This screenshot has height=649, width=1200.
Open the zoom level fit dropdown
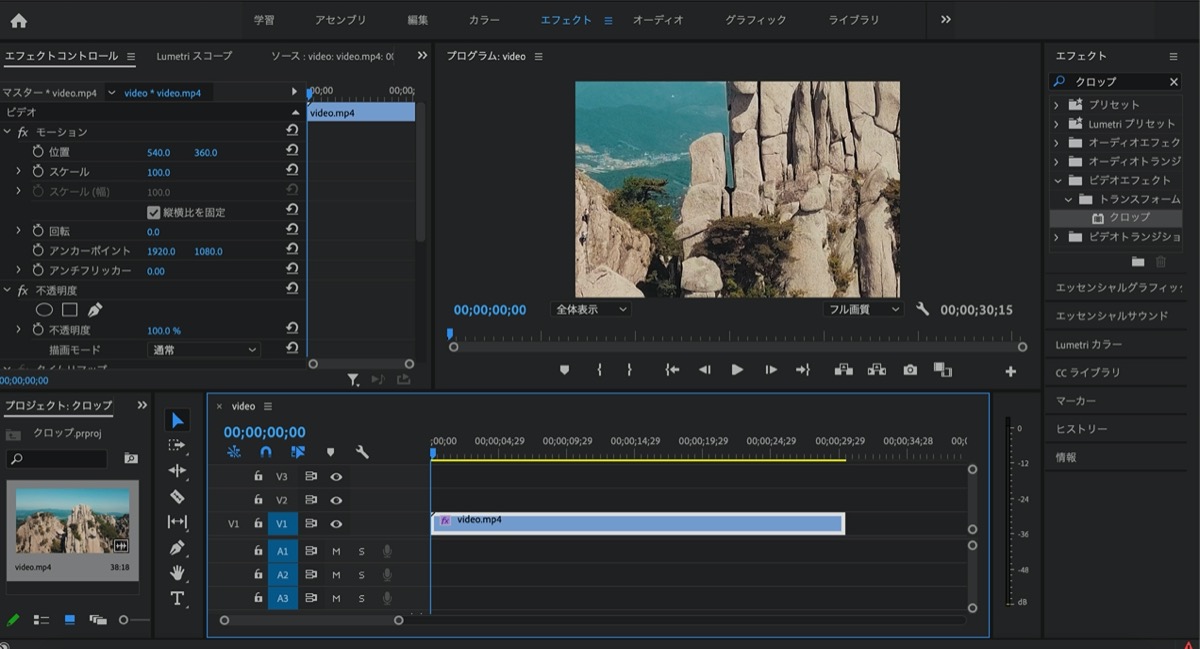(x=591, y=310)
